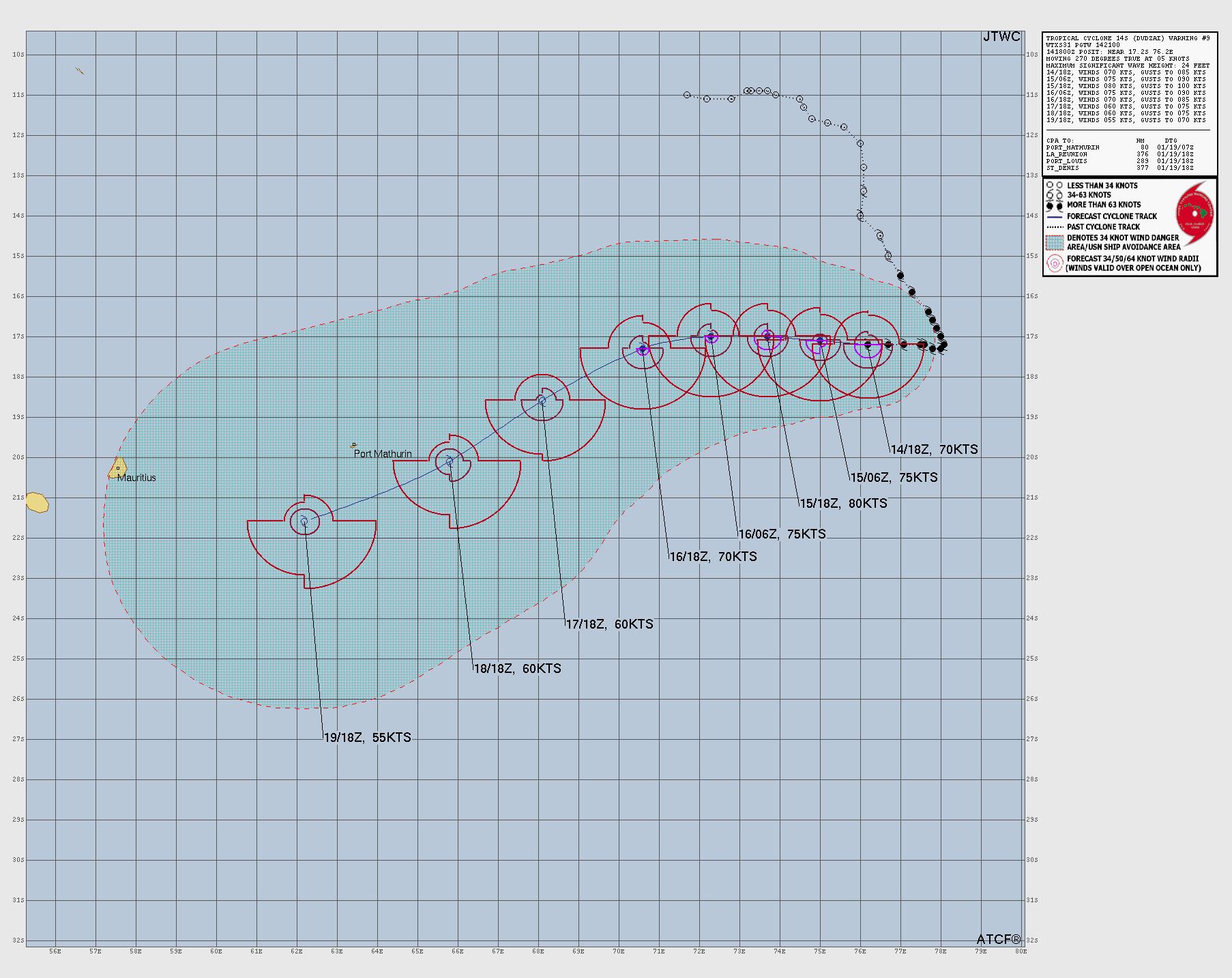
Task: Click the Tropical Cyclone 14S warning header text
Action: 1128,38
